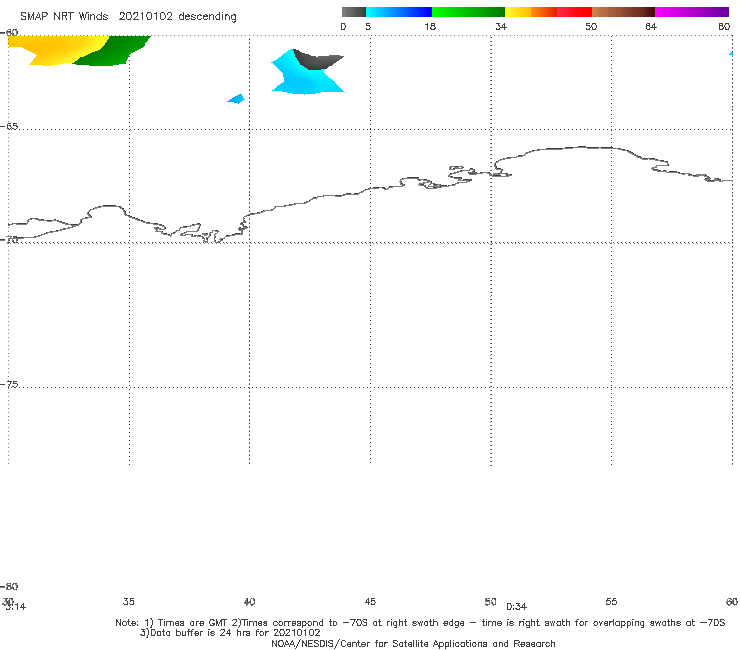
Task: Click the magenta 64–80 color bar segment
Action: [692, 12]
